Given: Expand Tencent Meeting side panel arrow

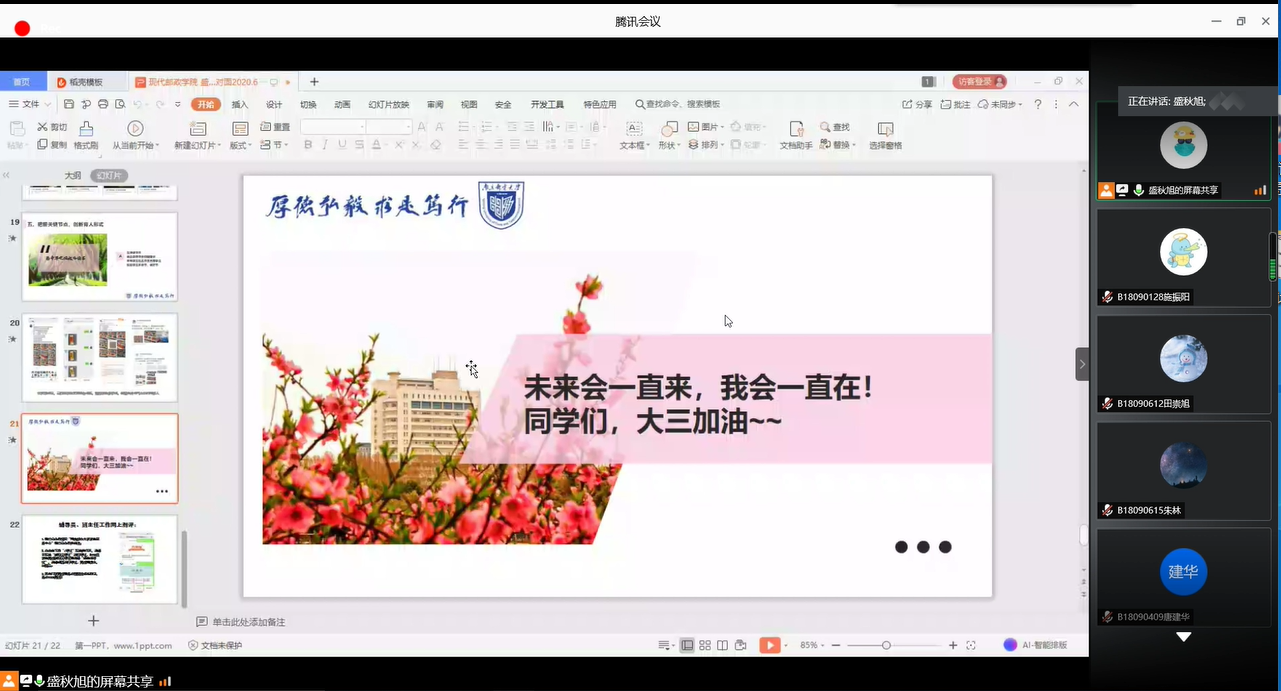Looking at the screenshot, I should click(x=1082, y=364).
